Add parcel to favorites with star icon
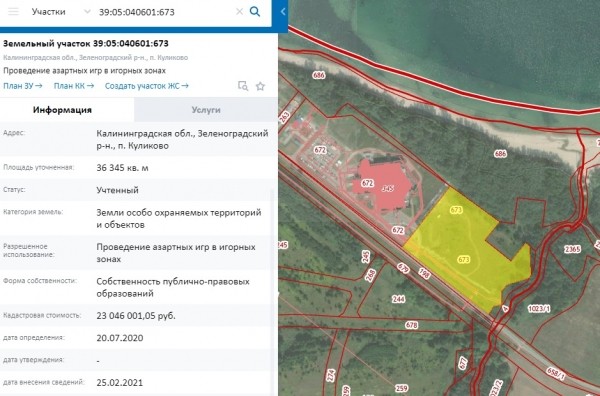The height and width of the screenshot is (396, 600). coord(260,86)
